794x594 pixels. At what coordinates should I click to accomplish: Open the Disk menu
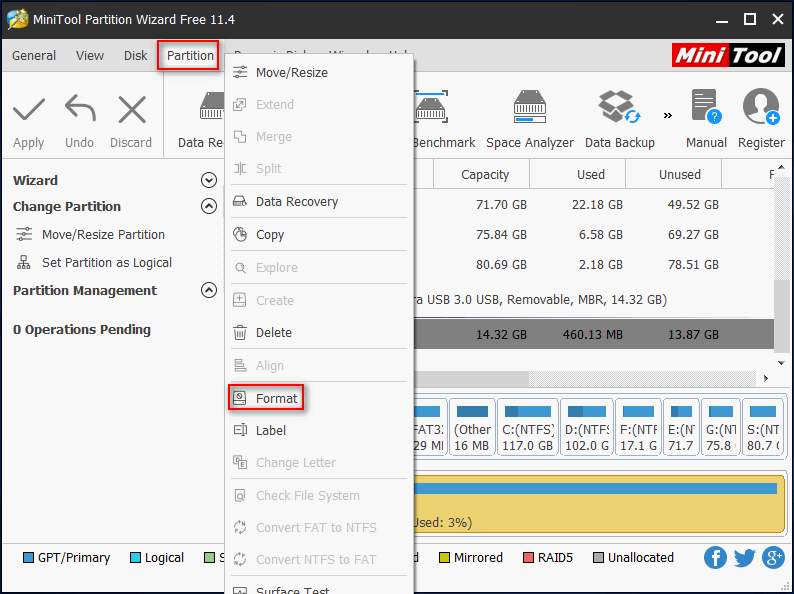point(136,55)
